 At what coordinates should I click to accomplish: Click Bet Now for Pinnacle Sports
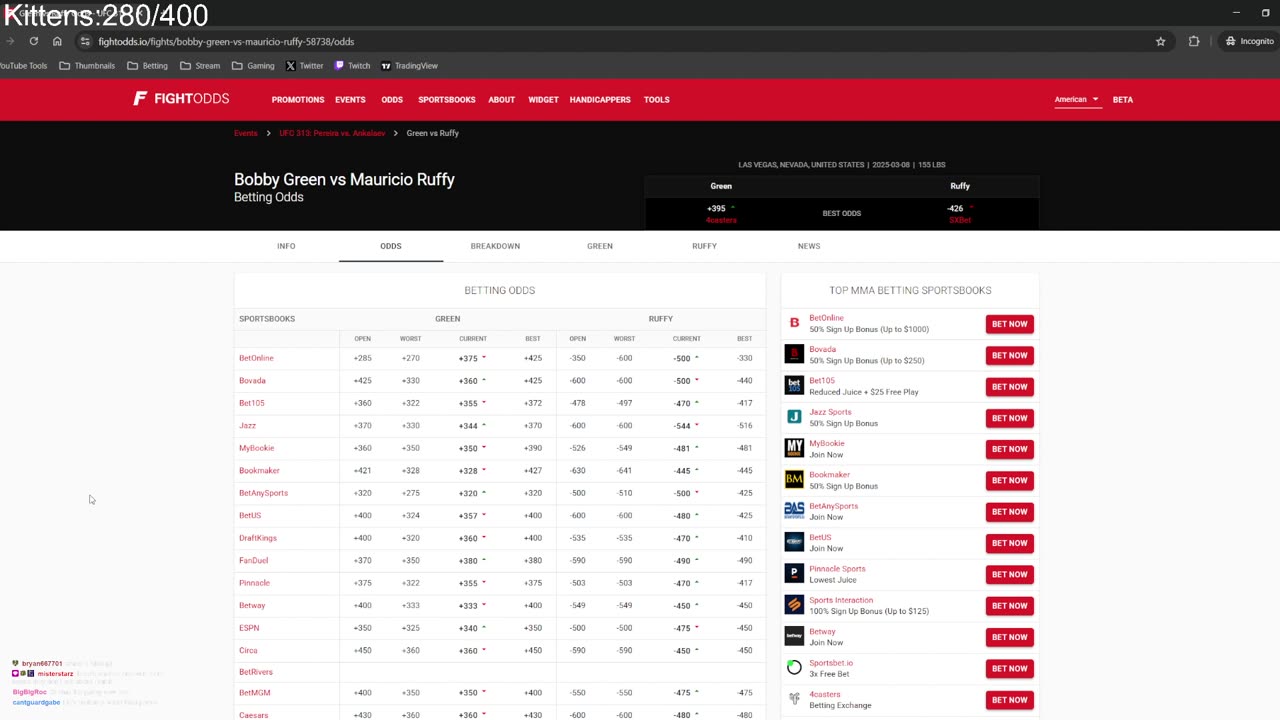[1009, 574]
